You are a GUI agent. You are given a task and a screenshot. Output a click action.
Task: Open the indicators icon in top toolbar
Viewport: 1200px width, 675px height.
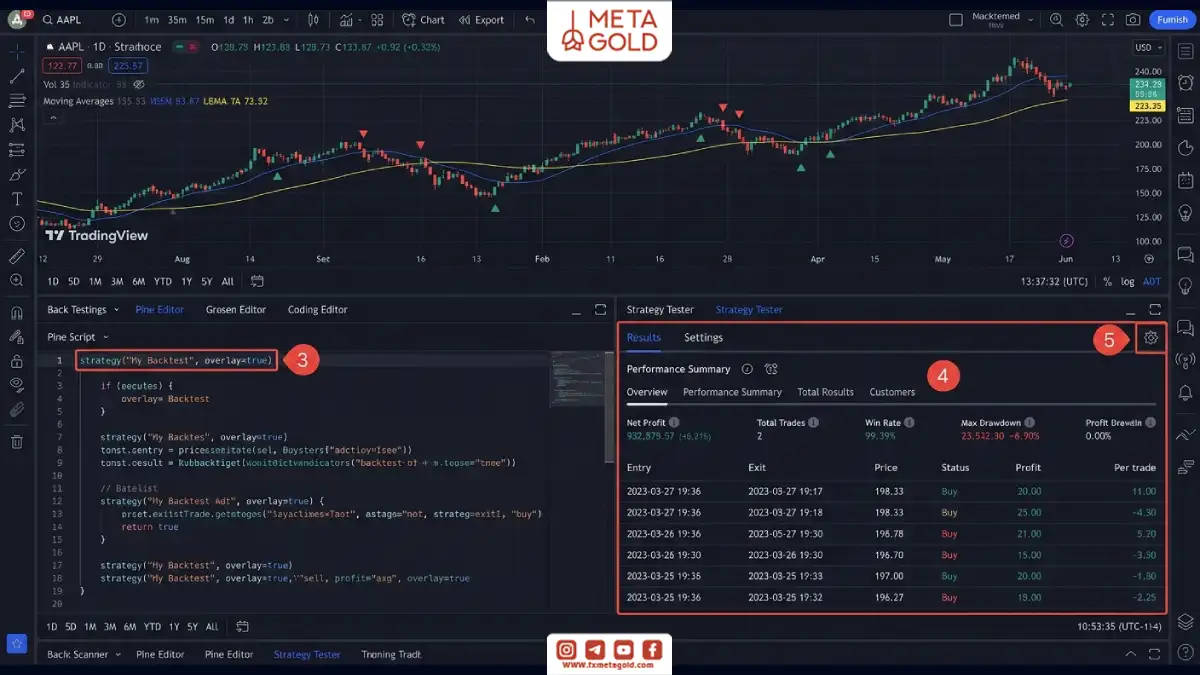click(346, 19)
